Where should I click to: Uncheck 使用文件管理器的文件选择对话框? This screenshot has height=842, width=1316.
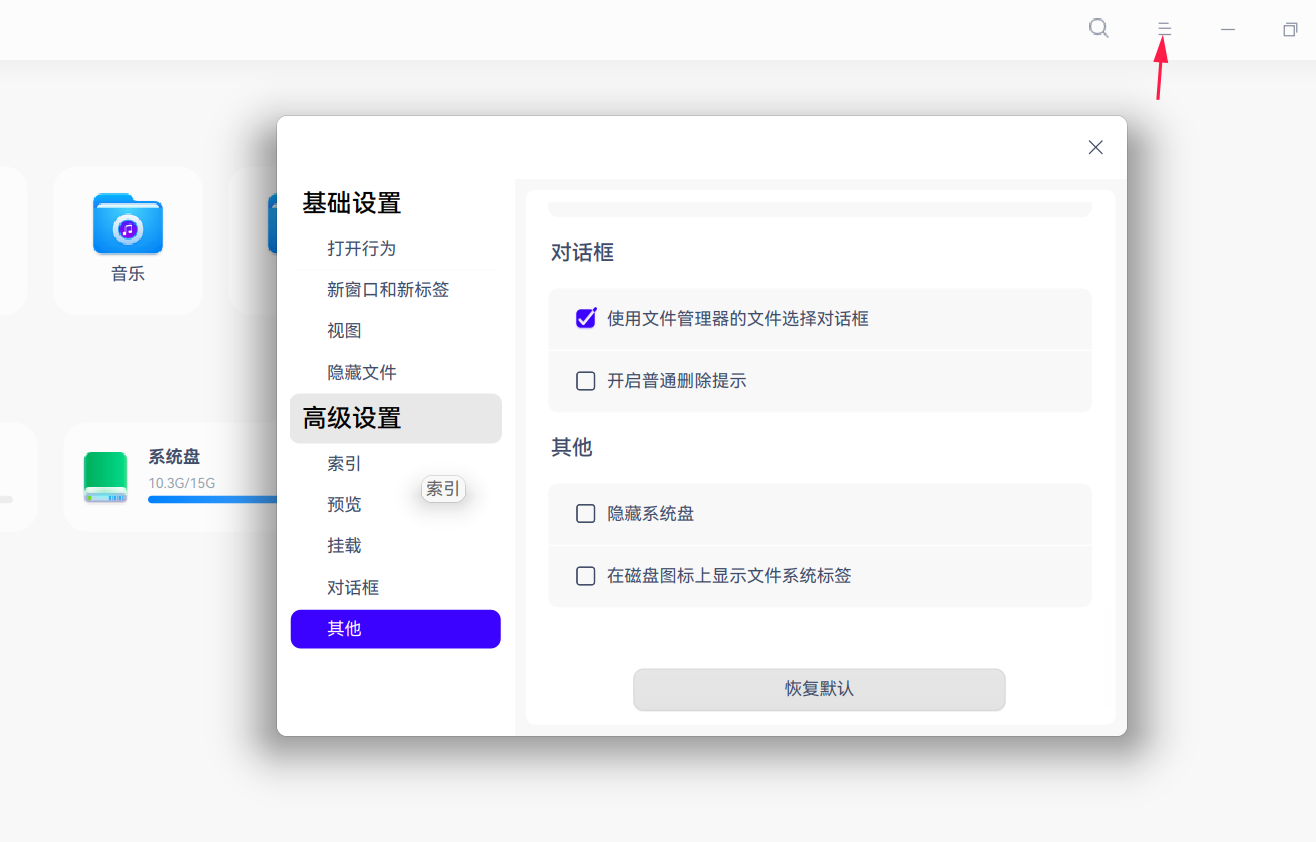pyautogui.click(x=586, y=319)
